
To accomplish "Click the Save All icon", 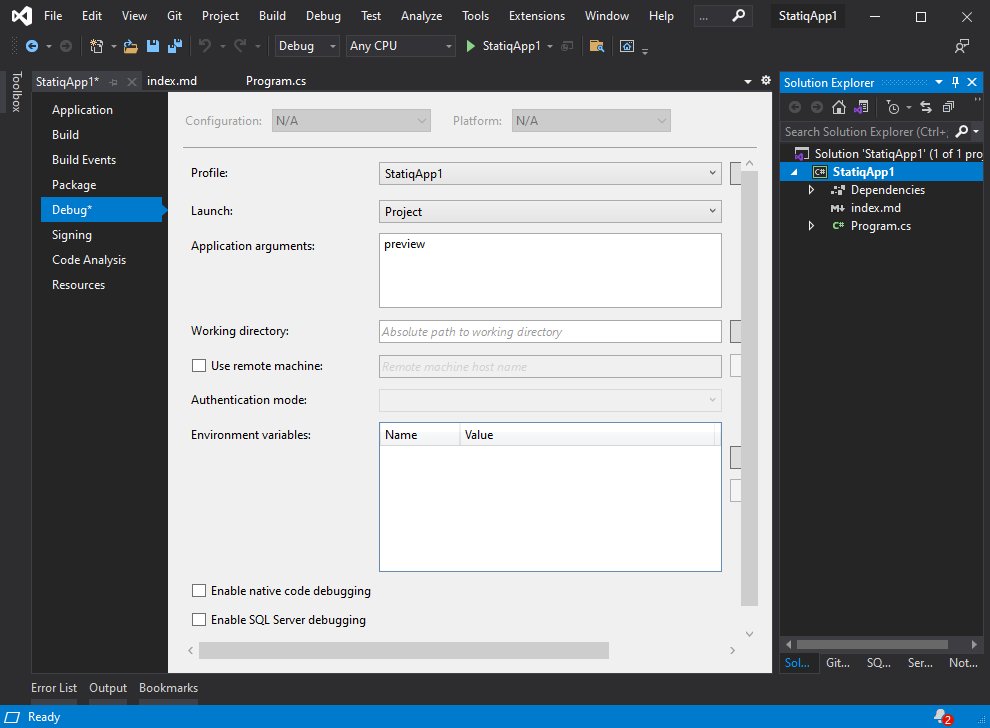I will [x=174, y=46].
